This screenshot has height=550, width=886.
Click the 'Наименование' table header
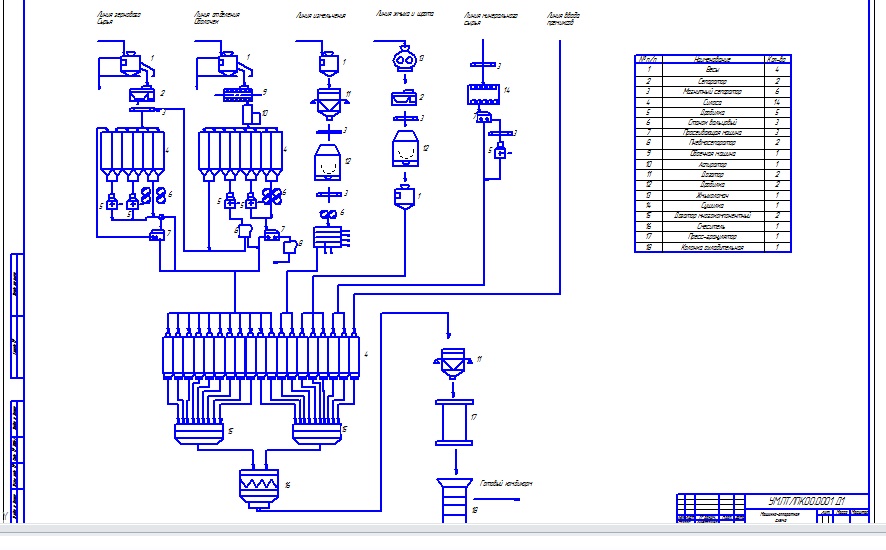pos(713,59)
